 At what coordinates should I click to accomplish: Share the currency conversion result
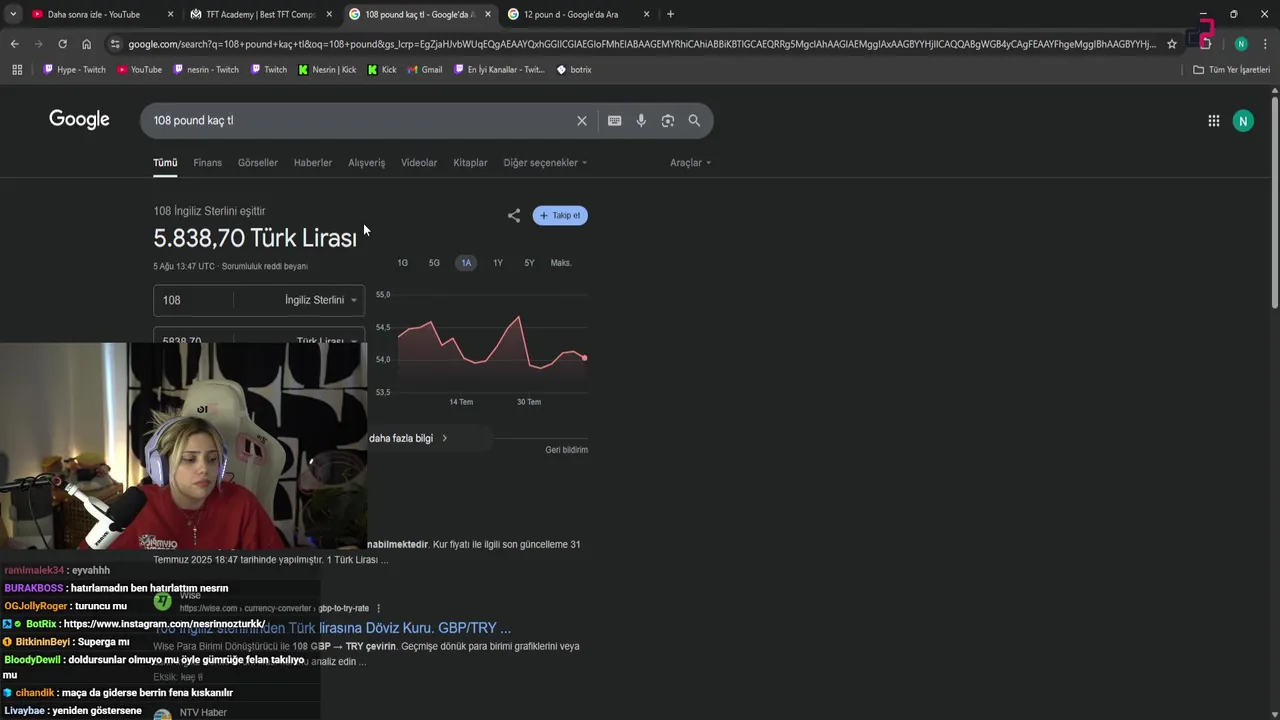pyautogui.click(x=514, y=215)
